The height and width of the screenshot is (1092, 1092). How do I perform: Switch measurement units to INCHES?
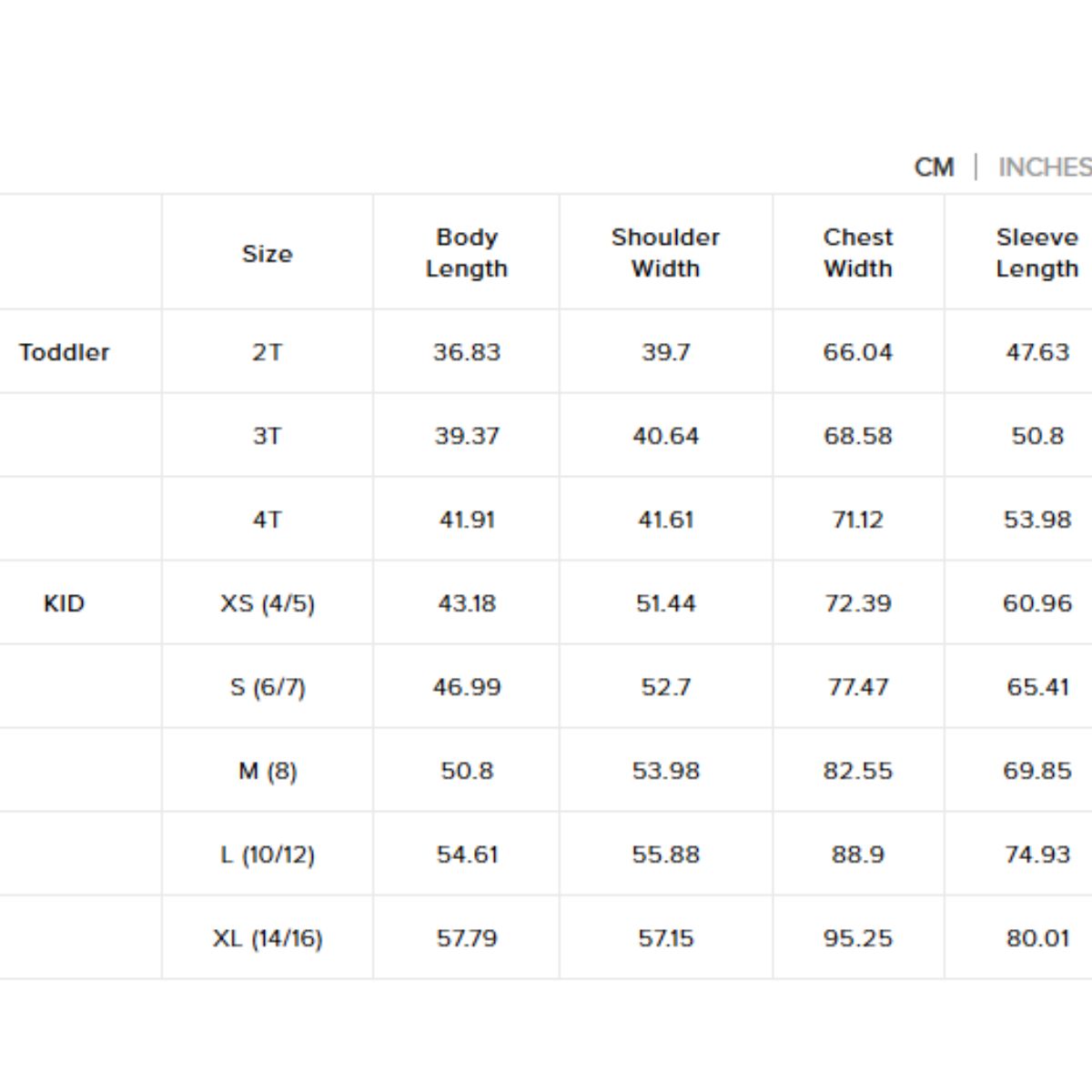(x=1044, y=167)
